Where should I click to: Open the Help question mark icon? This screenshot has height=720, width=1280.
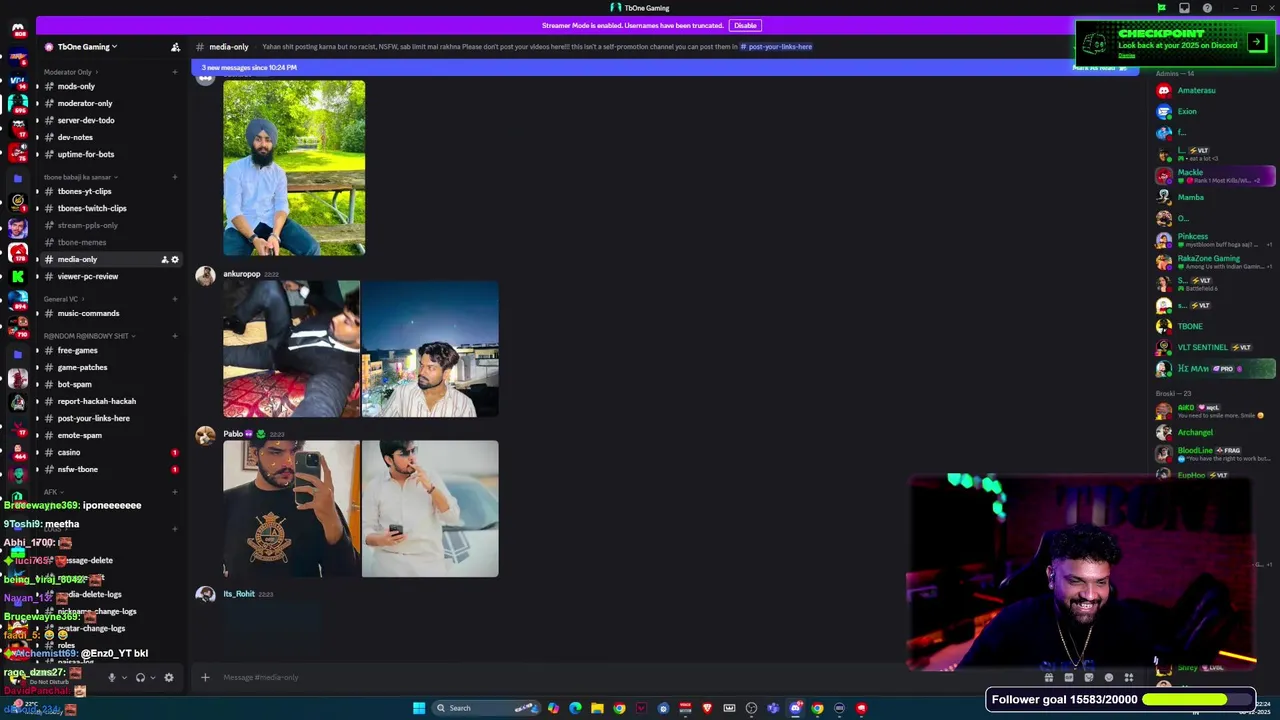click(1207, 8)
